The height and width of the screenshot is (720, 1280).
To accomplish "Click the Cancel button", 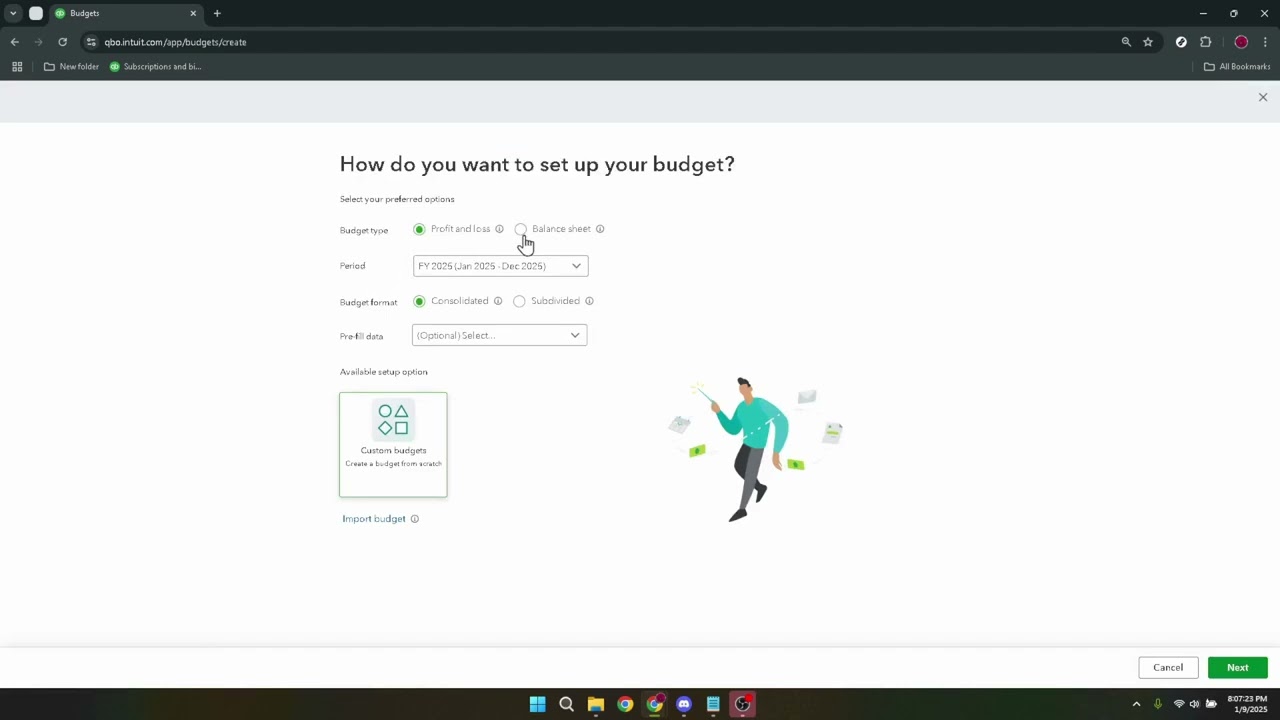I will (x=1168, y=668).
